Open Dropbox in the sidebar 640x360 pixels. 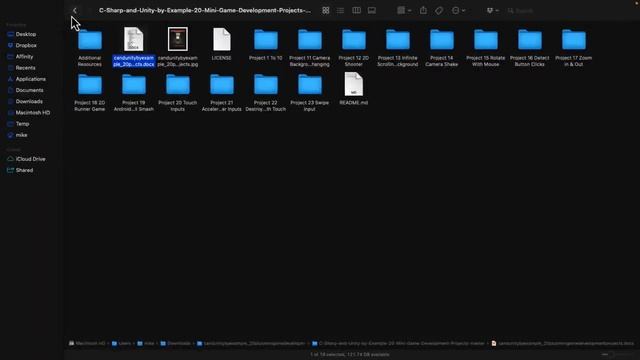(26, 45)
